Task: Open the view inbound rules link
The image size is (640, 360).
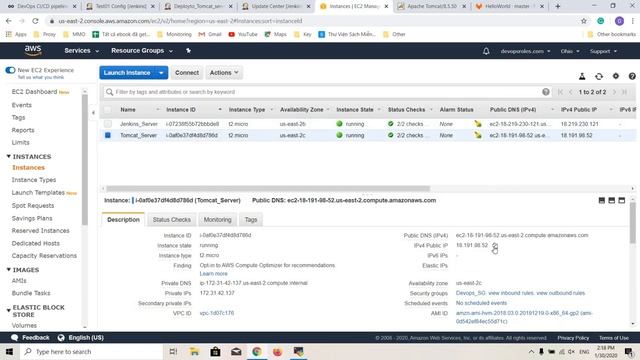Action: 511,293
